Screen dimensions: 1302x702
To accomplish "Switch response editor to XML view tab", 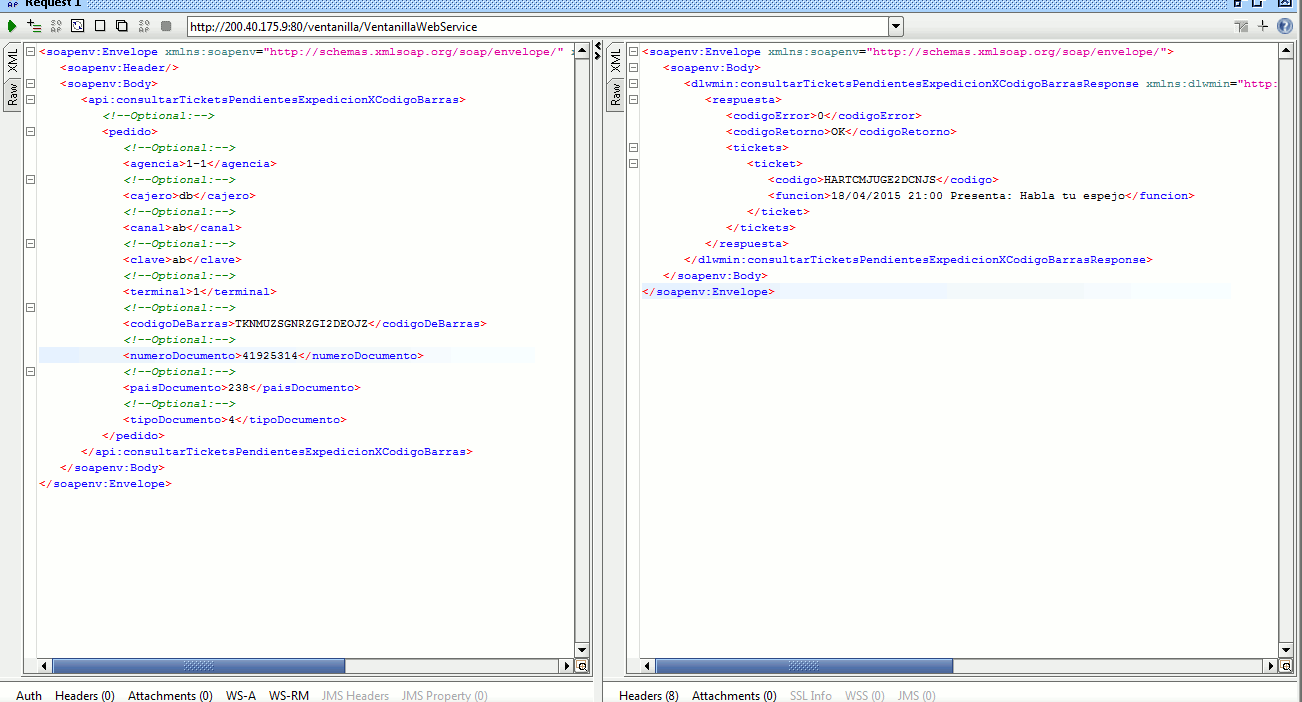I will pos(616,60).
